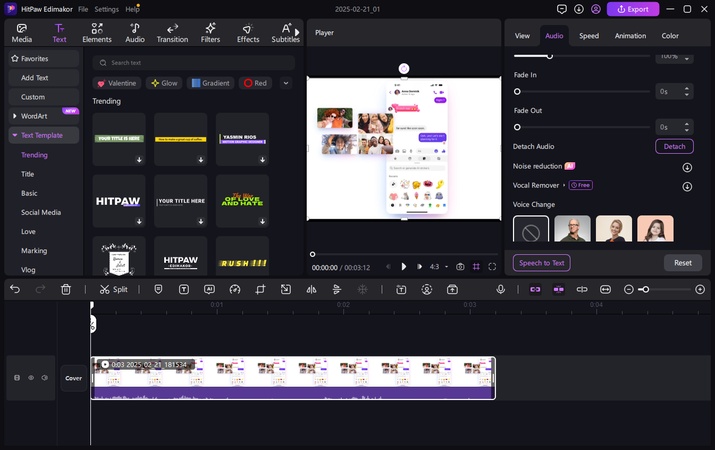The width and height of the screenshot is (715, 450).
Task: Open the Help menu
Action: click(132, 9)
